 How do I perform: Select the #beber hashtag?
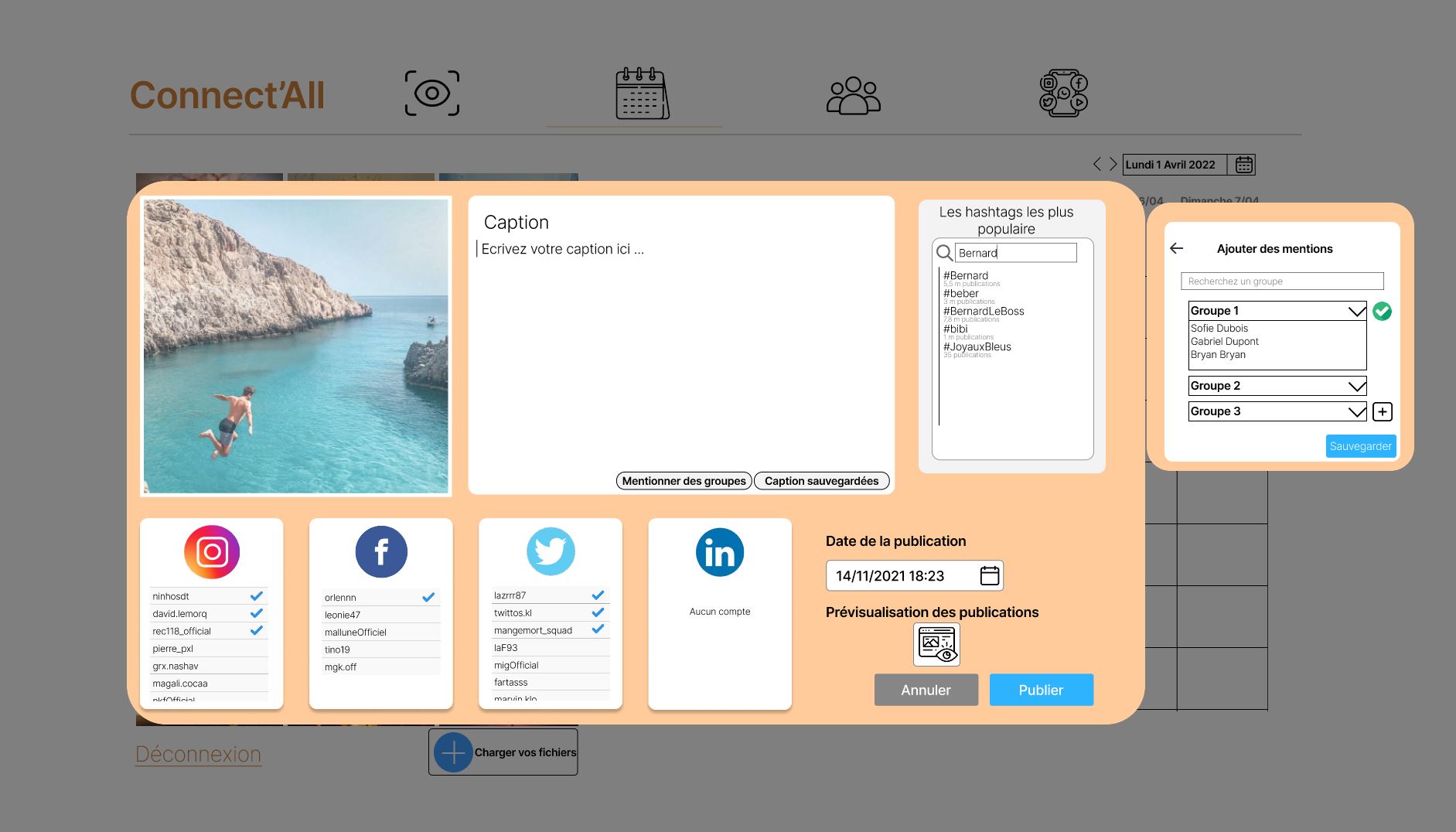(x=961, y=293)
